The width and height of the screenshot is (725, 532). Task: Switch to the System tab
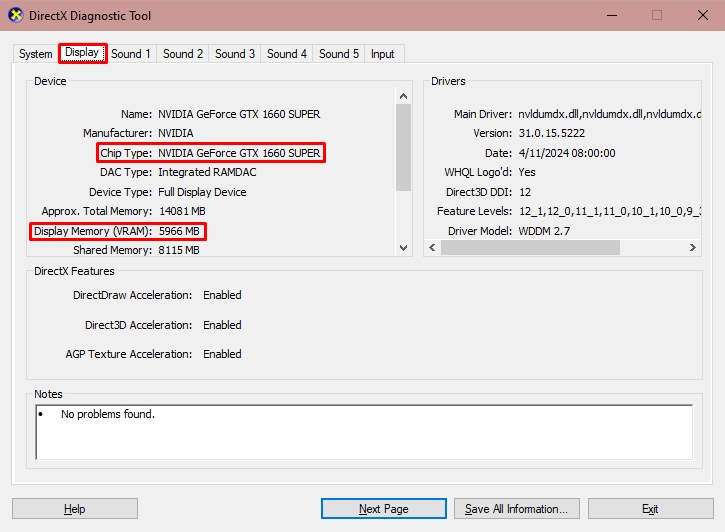36,54
